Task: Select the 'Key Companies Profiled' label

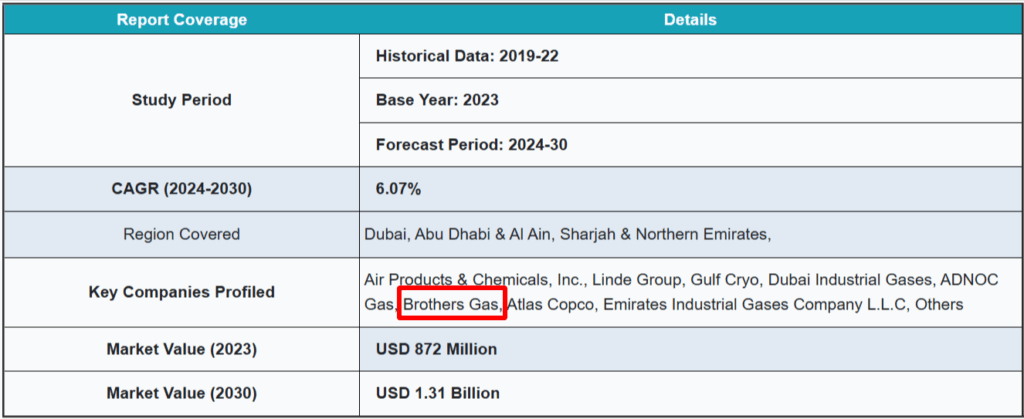Action: [x=182, y=292]
